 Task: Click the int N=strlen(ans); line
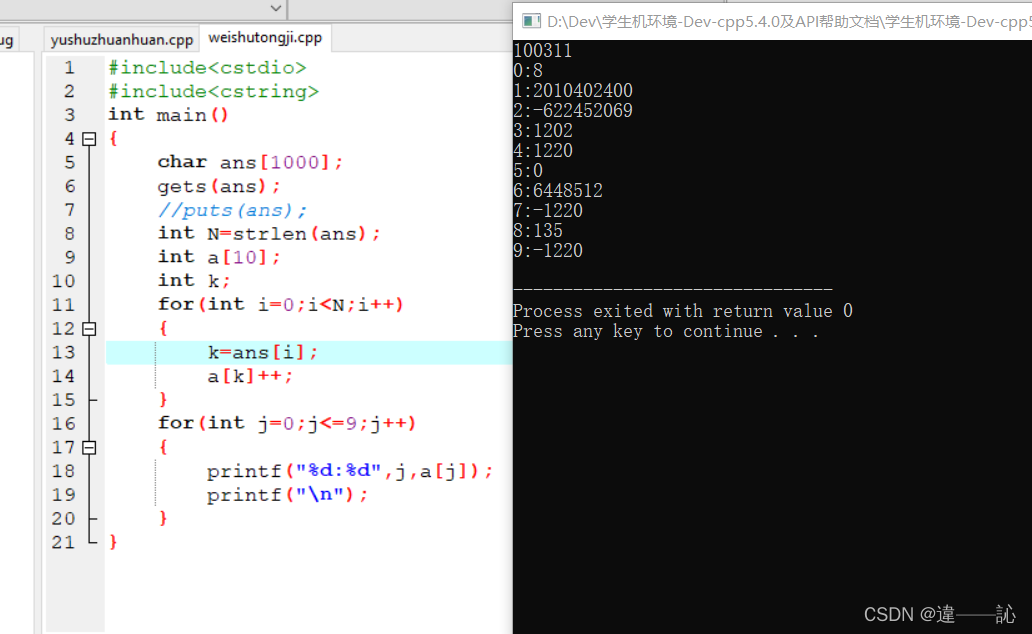pos(269,234)
